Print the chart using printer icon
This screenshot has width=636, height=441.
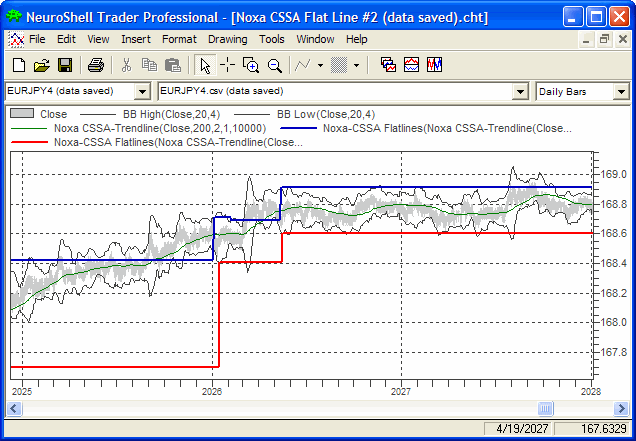click(x=96, y=65)
